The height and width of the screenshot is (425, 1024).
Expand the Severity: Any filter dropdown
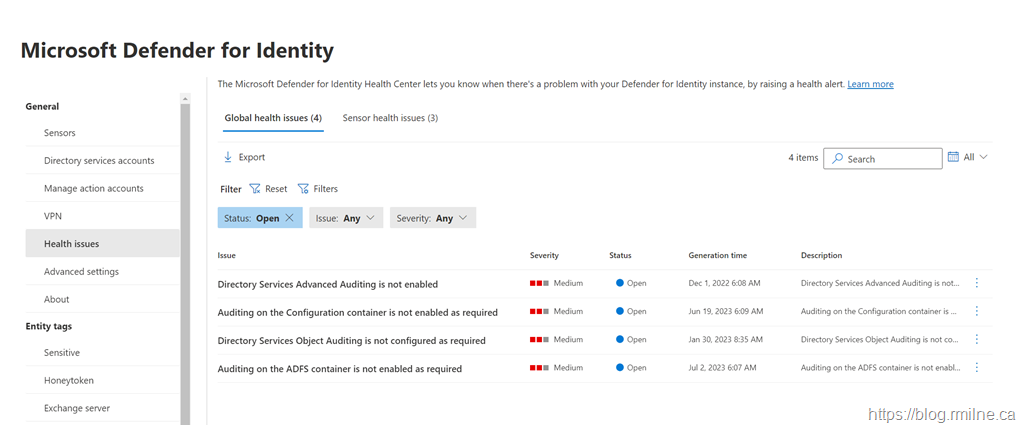pos(433,218)
